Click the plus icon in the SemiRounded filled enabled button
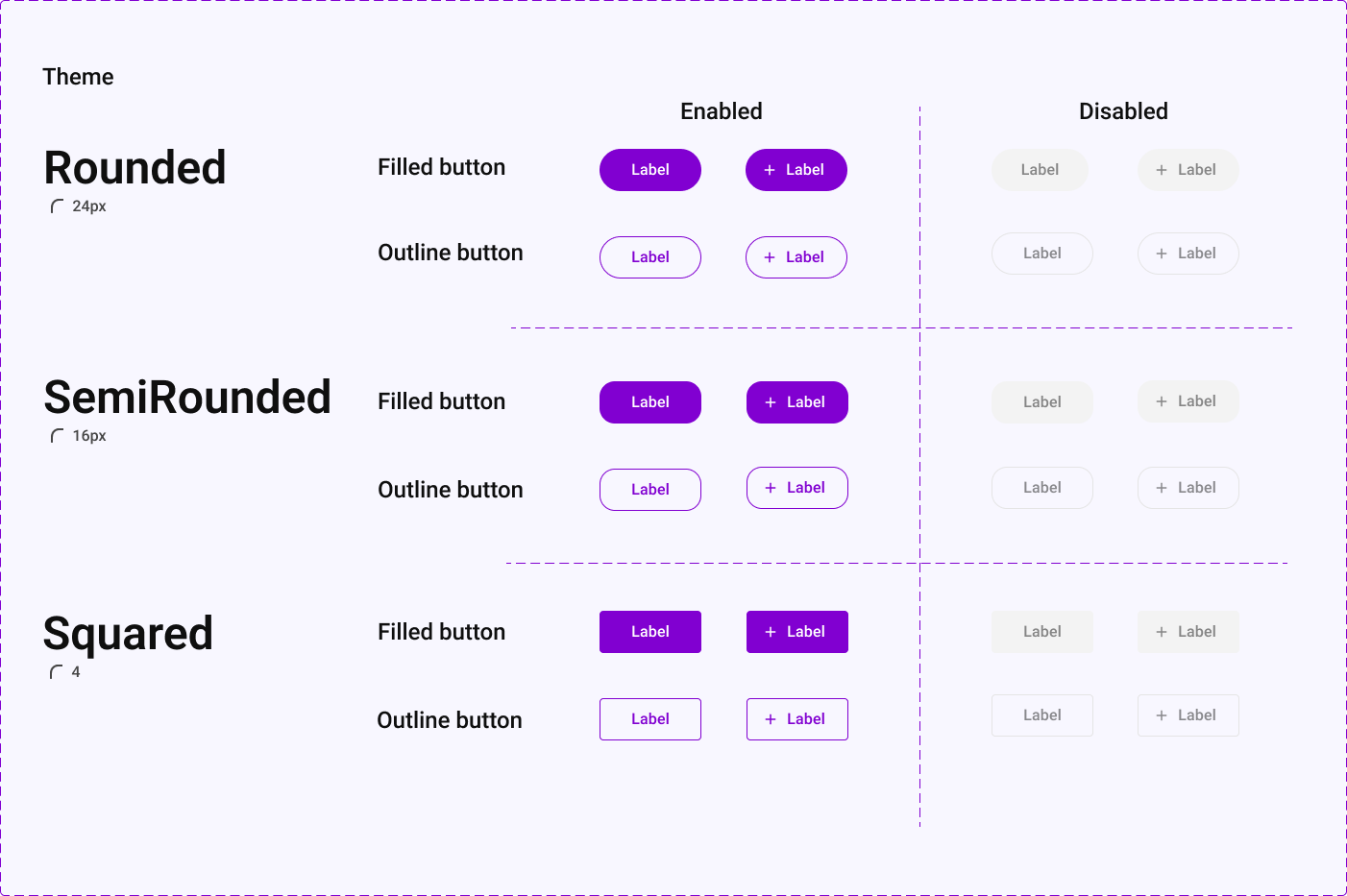The height and width of the screenshot is (896, 1347). click(771, 402)
